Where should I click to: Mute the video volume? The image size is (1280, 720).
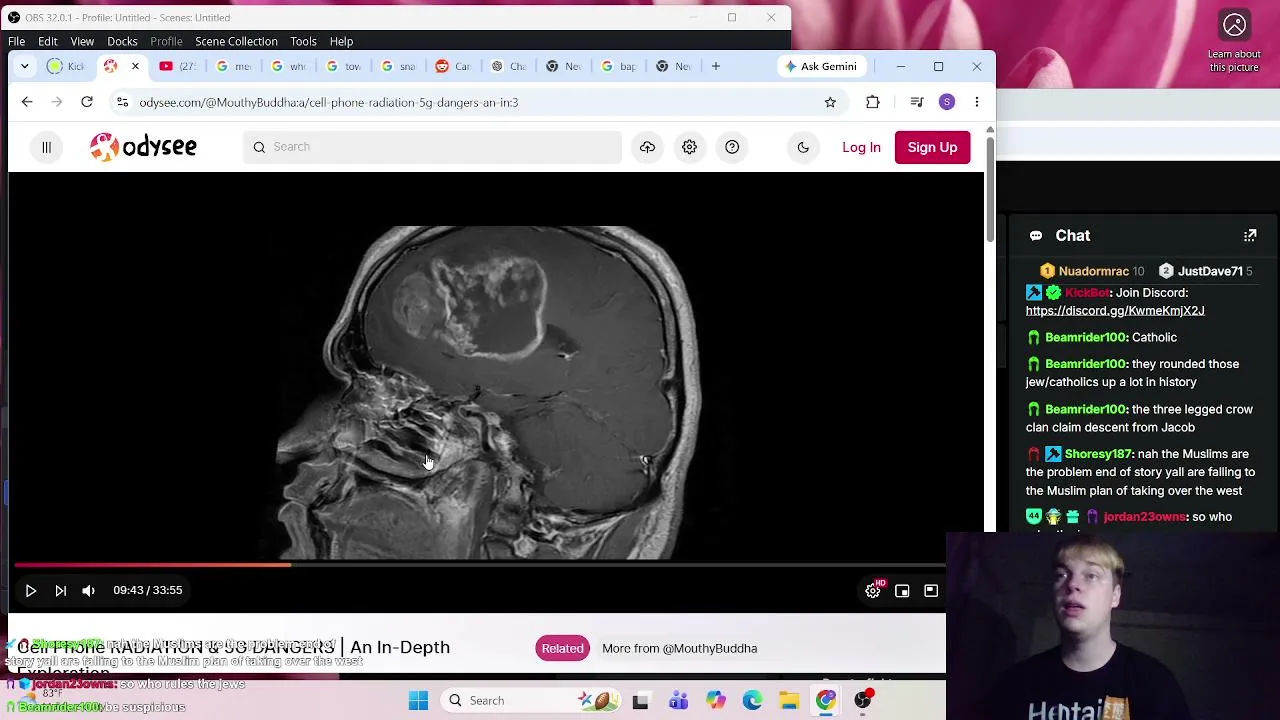(x=88, y=591)
